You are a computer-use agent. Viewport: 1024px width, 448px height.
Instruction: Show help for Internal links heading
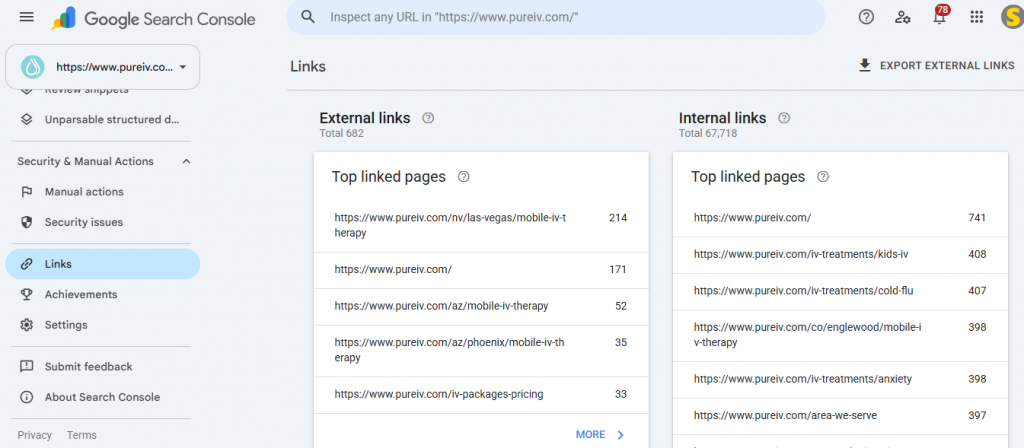[784, 118]
